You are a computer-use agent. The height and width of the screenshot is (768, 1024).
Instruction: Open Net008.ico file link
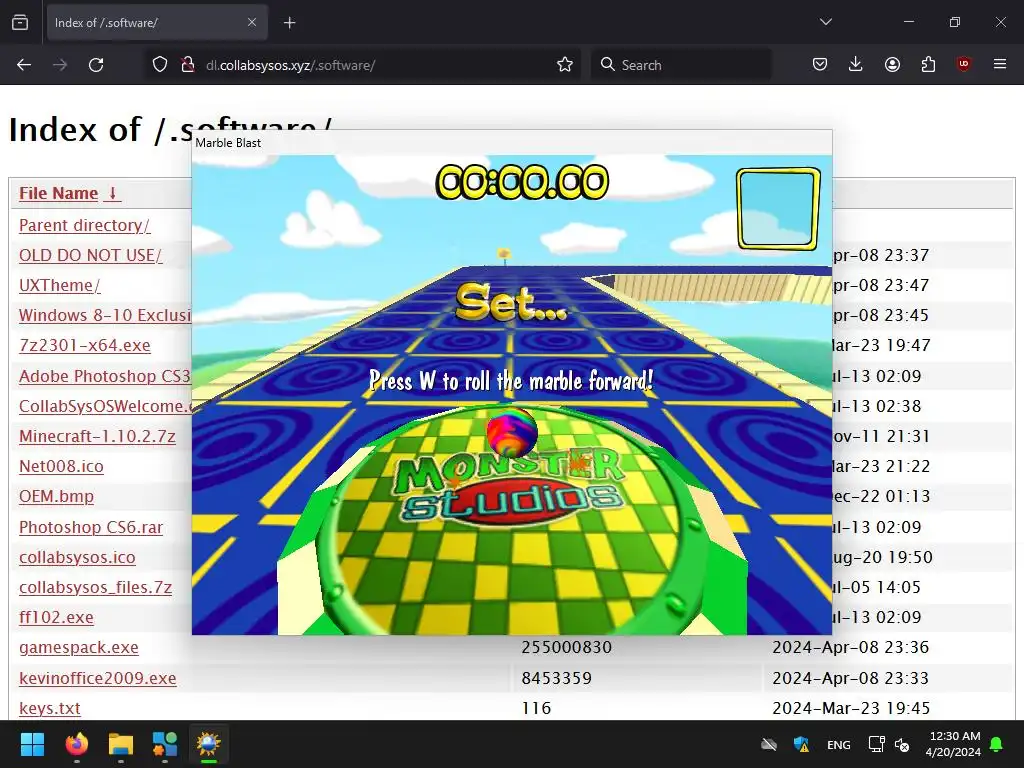[61, 466]
